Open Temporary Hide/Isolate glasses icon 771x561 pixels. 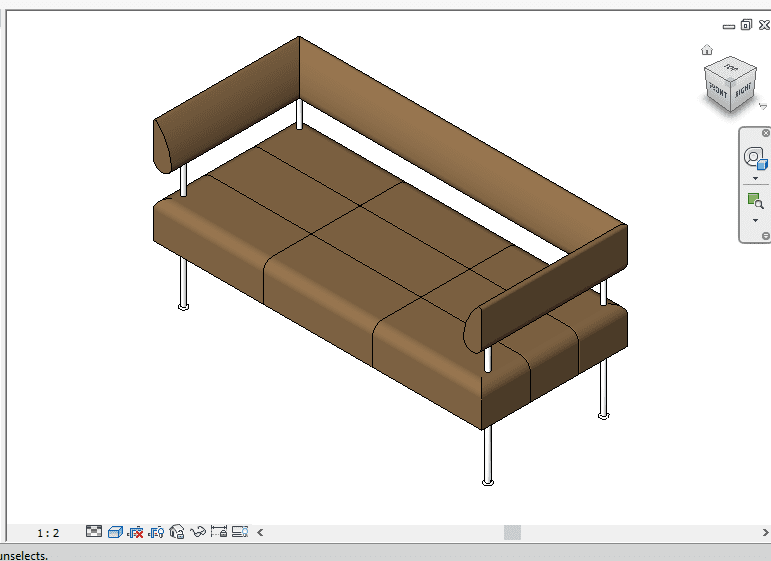[198, 532]
